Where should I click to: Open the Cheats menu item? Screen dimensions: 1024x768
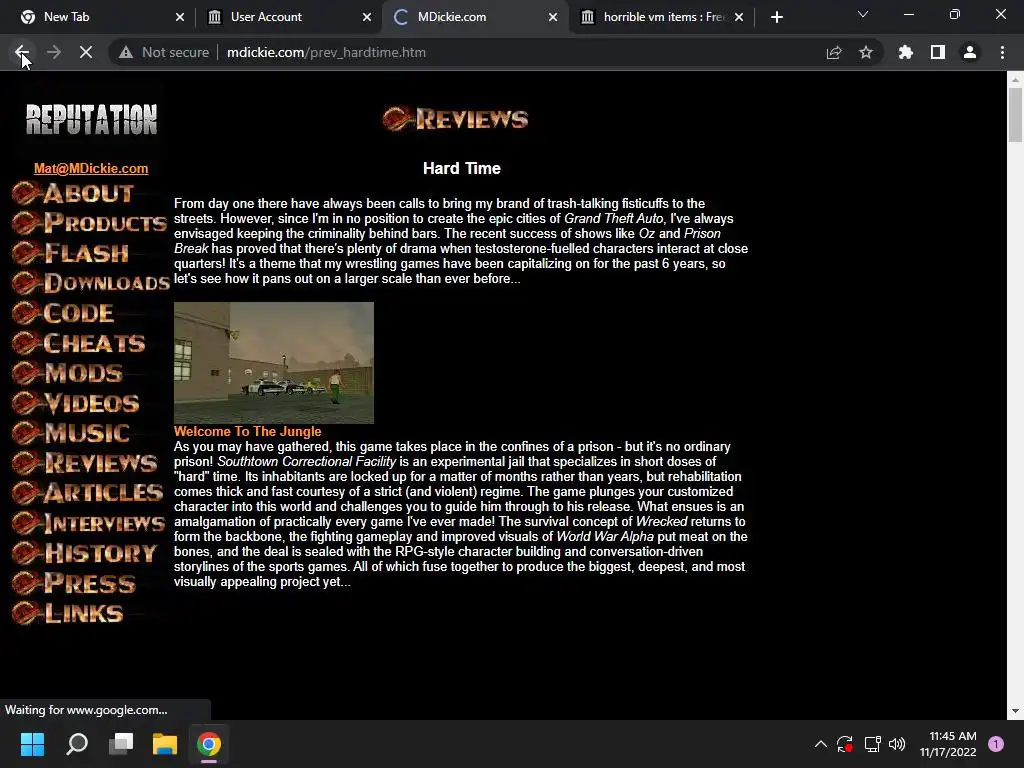(79, 343)
